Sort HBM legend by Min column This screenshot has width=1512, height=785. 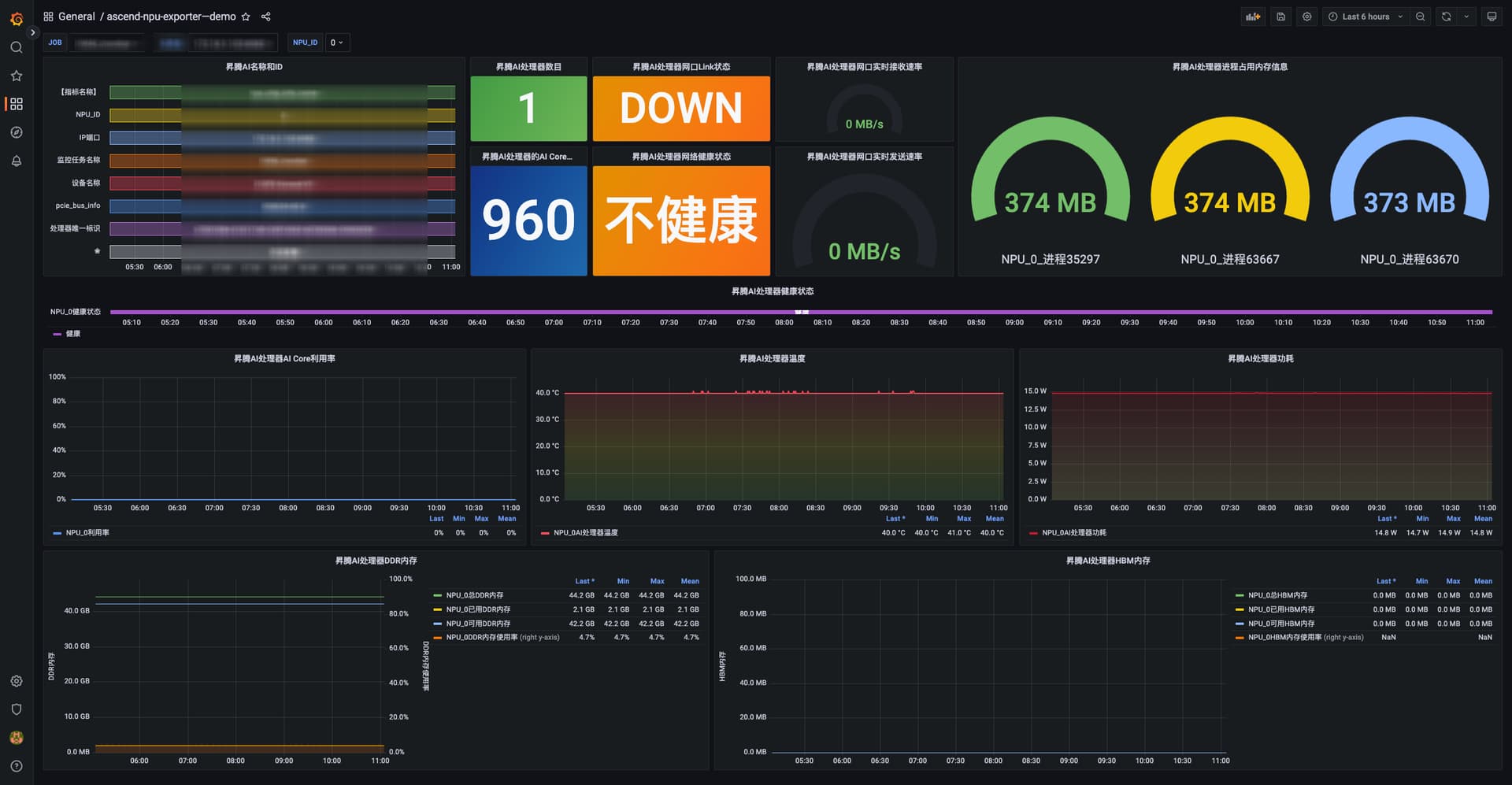[1421, 581]
